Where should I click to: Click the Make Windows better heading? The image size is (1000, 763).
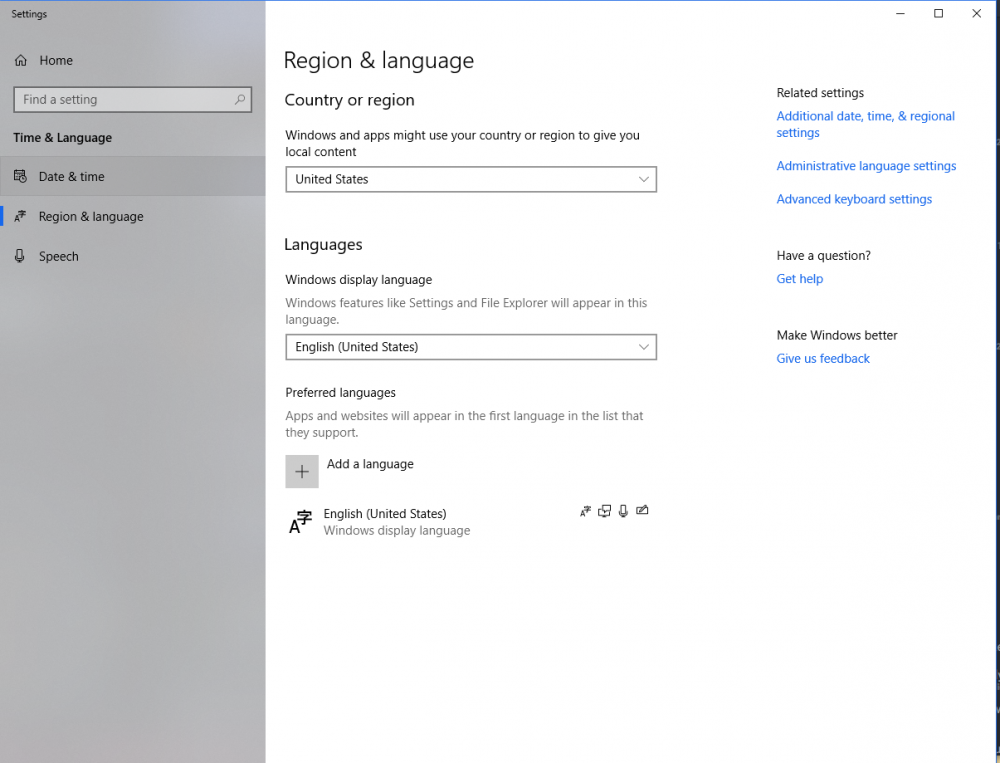(x=837, y=336)
